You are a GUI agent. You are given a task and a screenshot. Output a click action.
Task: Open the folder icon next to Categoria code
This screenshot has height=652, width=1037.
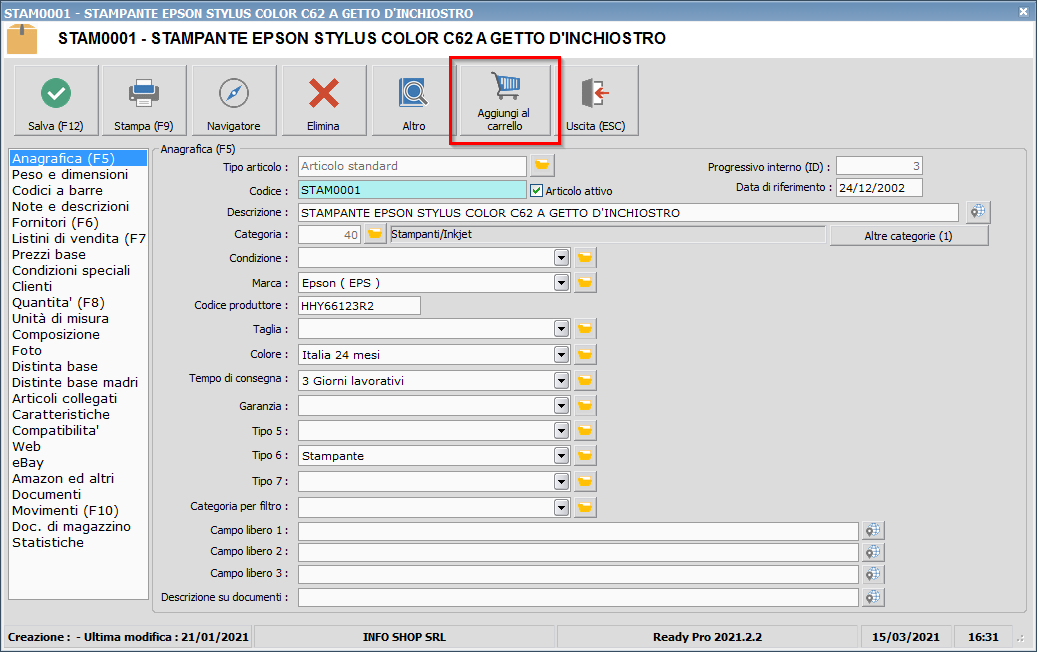tap(375, 234)
